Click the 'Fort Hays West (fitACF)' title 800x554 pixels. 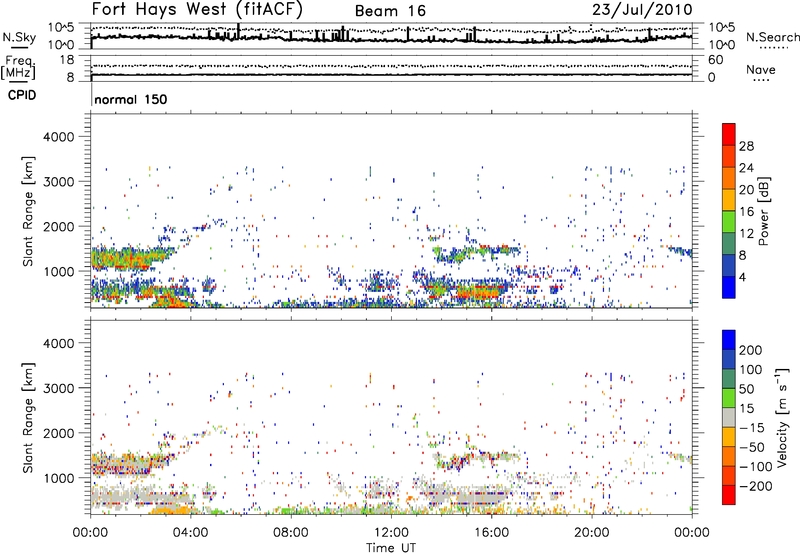[x=197, y=9]
